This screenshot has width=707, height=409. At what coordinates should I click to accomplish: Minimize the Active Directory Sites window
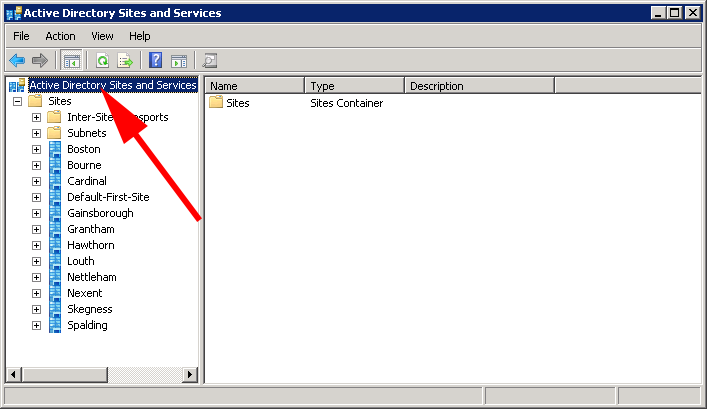pyautogui.click(x=658, y=13)
